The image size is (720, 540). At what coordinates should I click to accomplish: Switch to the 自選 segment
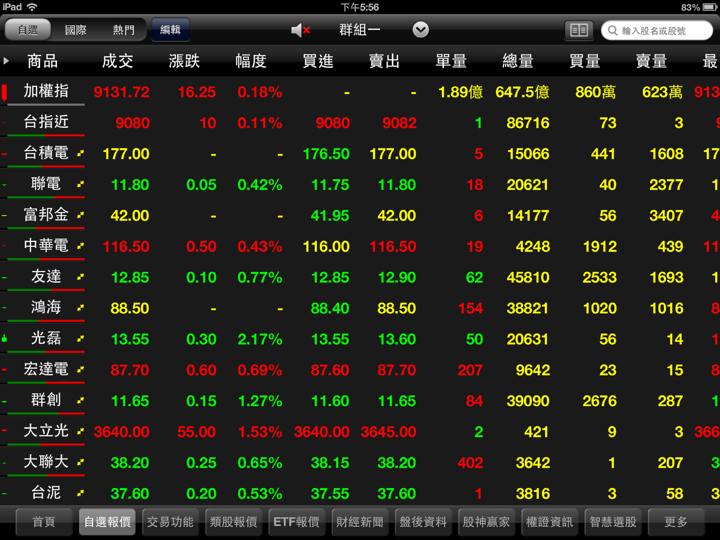click(x=27, y=31)
